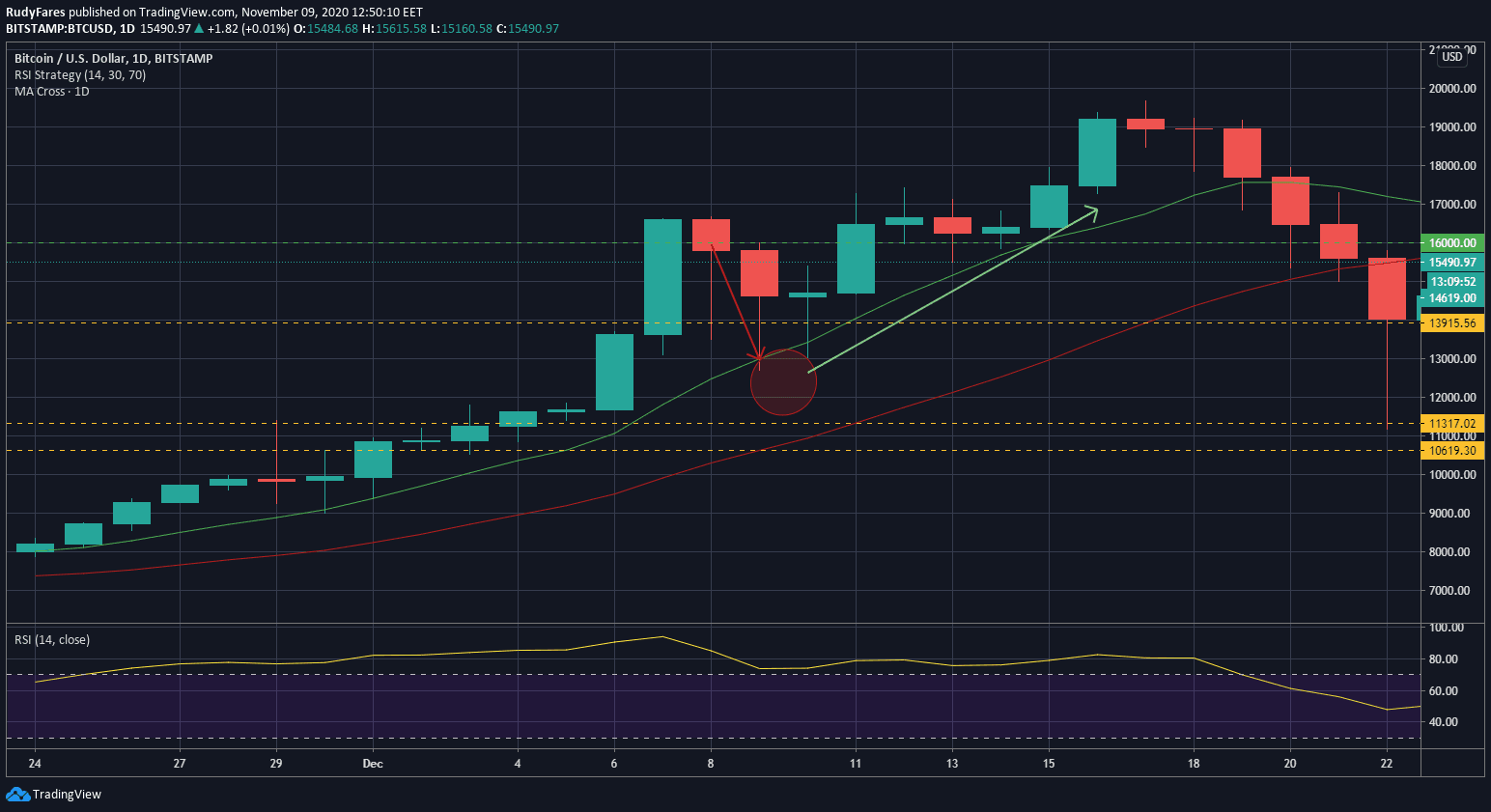1491x812 pixels.
Task: Click the current price label 15490.97
Action: coord(1452,263)
